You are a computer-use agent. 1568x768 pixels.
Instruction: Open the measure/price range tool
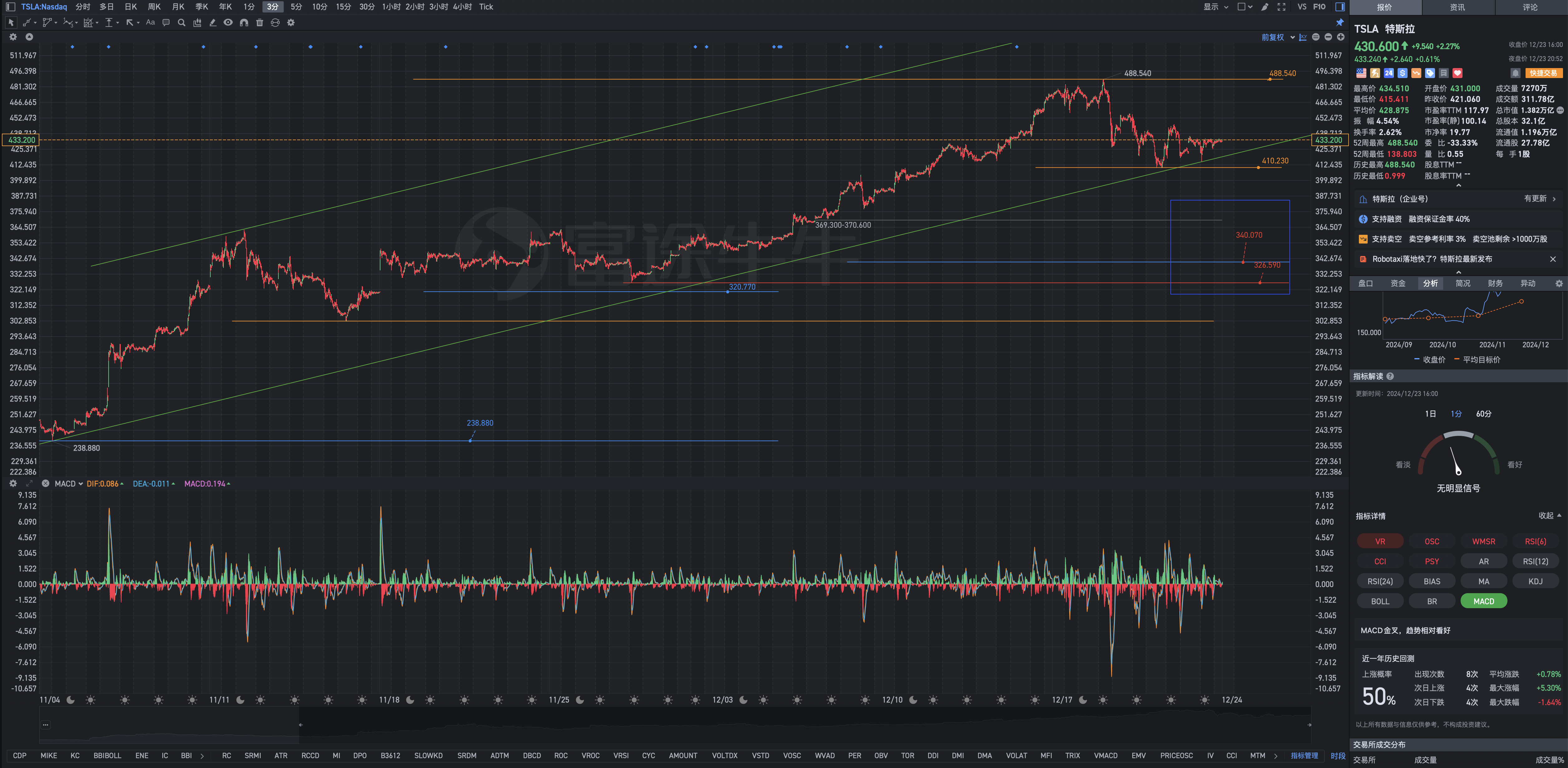[109, 22]
